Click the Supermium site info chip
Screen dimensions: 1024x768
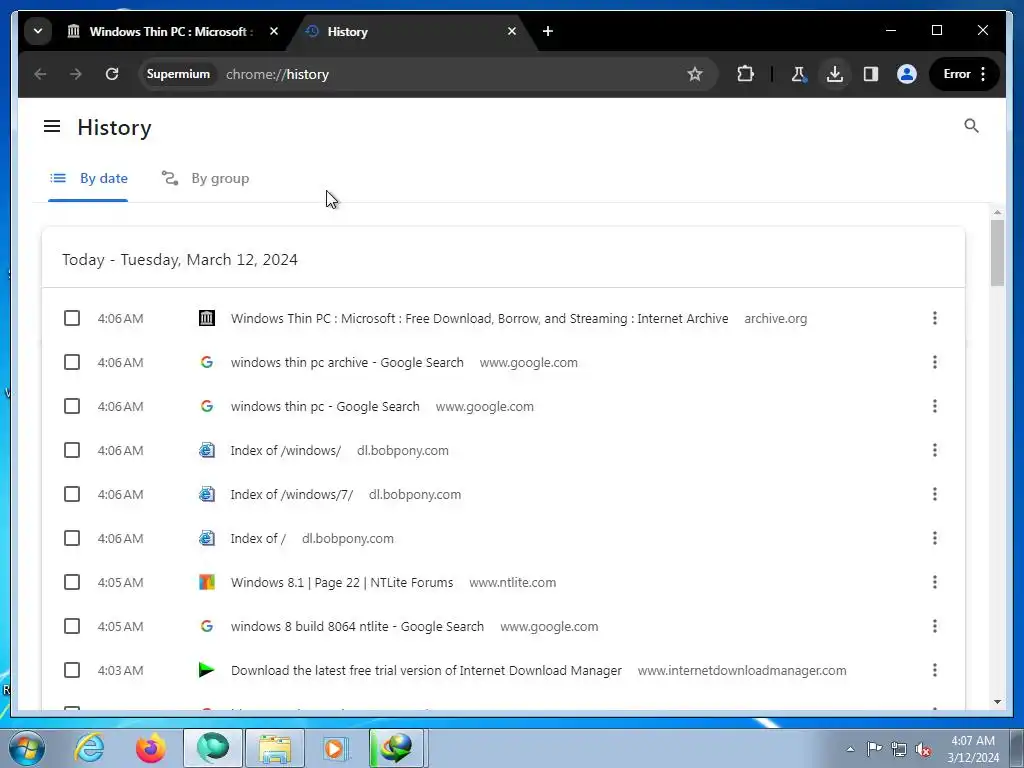[178, 74]
